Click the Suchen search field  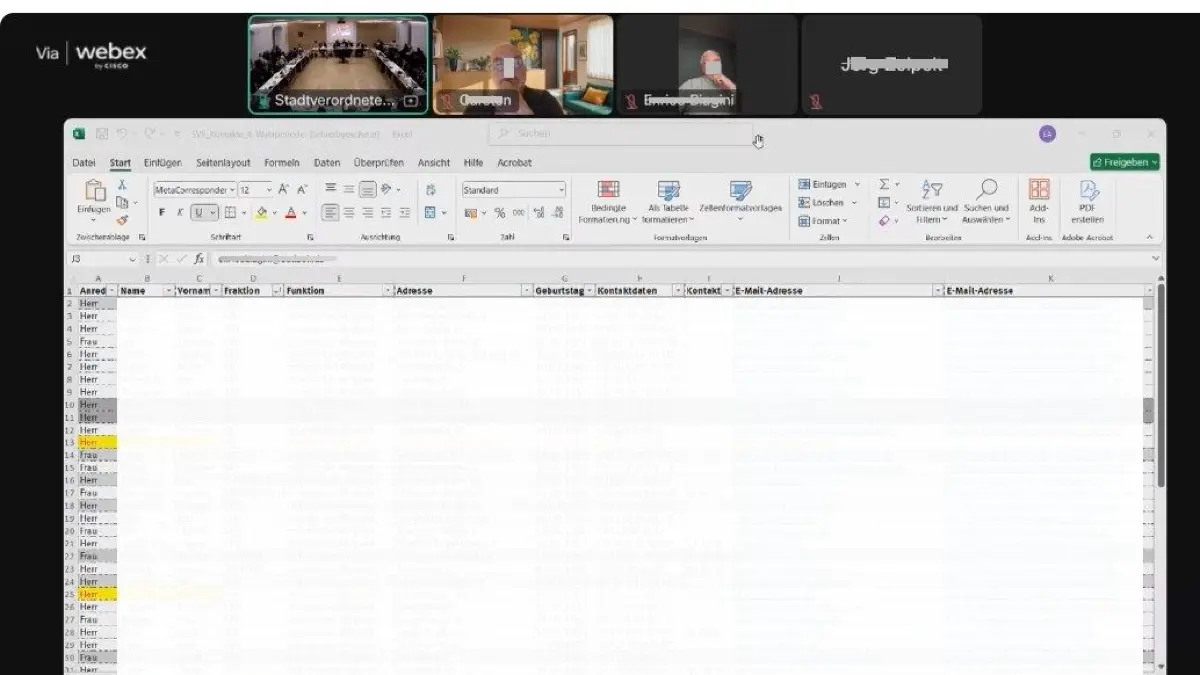(620, 134)
